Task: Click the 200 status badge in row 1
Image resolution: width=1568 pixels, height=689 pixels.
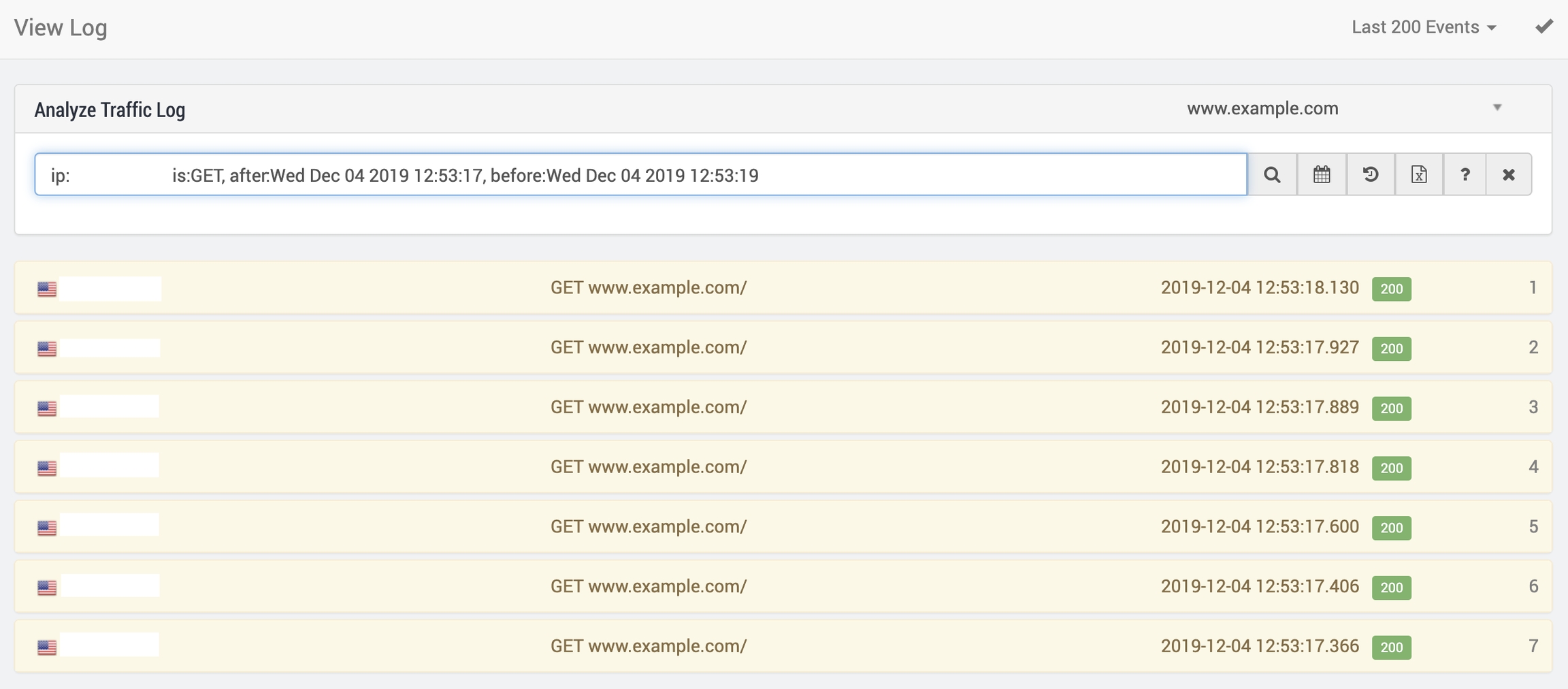Action: (x=1391, y=289)
